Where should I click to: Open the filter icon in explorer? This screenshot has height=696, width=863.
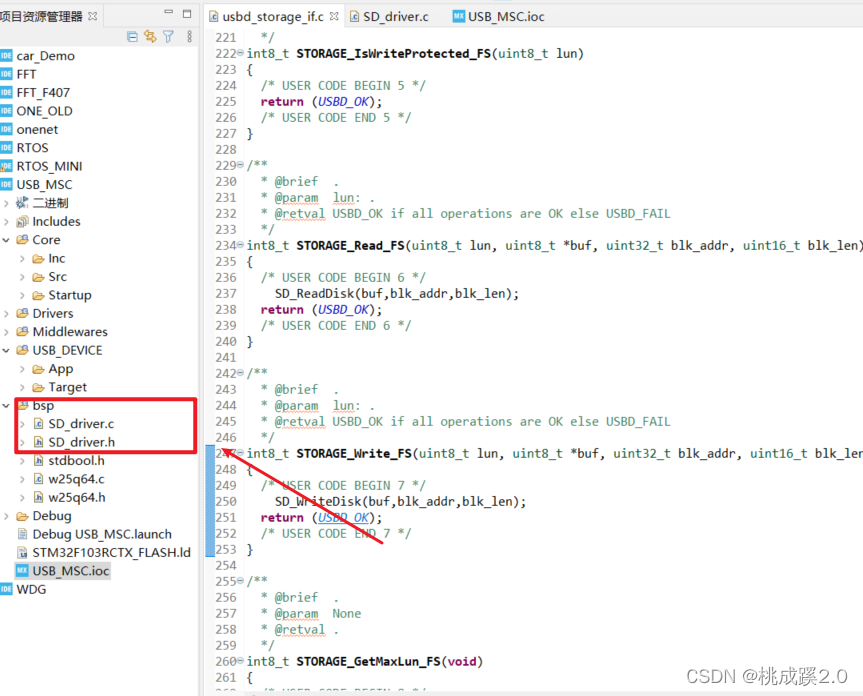coord(168,37)
